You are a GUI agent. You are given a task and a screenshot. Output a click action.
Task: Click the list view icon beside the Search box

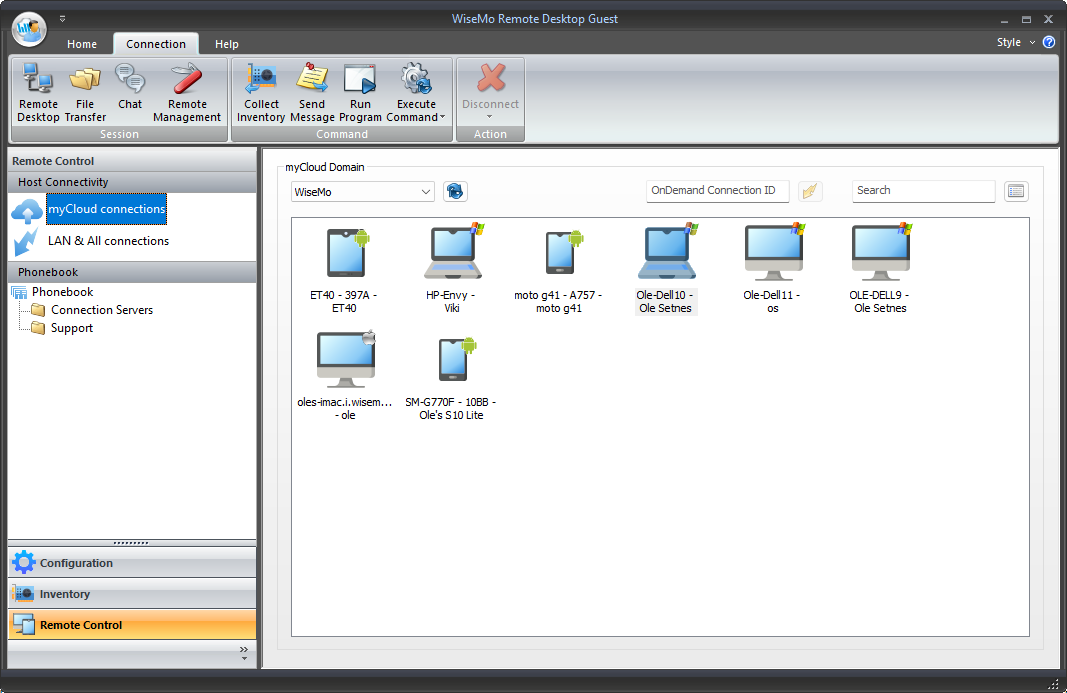pyautogui.click(x=1016, y=191)
